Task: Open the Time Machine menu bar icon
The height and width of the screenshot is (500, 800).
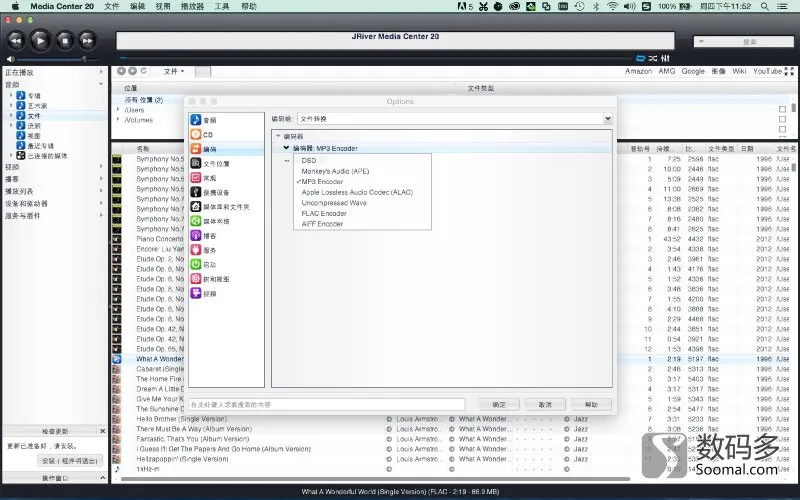Action: point(579,6)
